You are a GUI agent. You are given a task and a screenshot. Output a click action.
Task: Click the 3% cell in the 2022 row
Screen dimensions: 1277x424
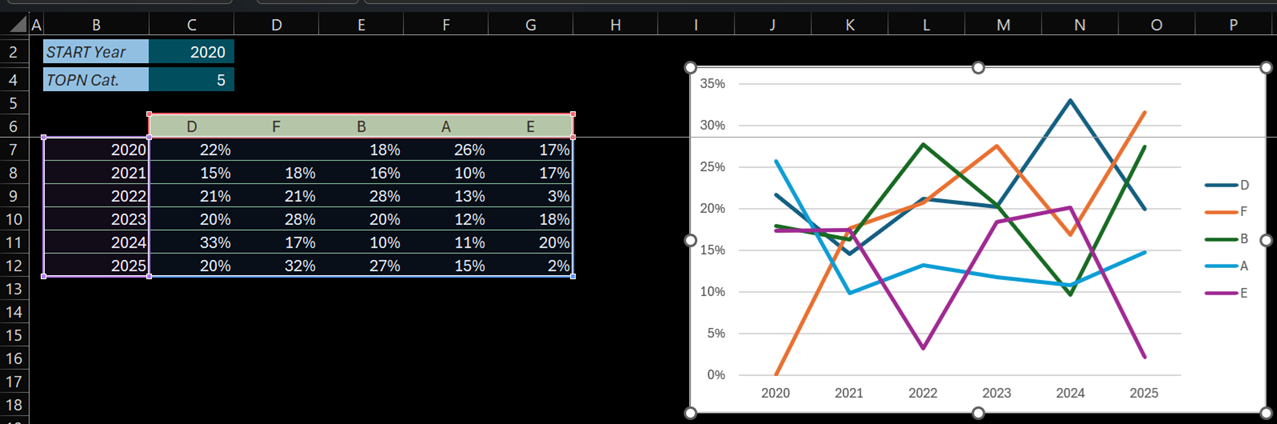[531, 196]
